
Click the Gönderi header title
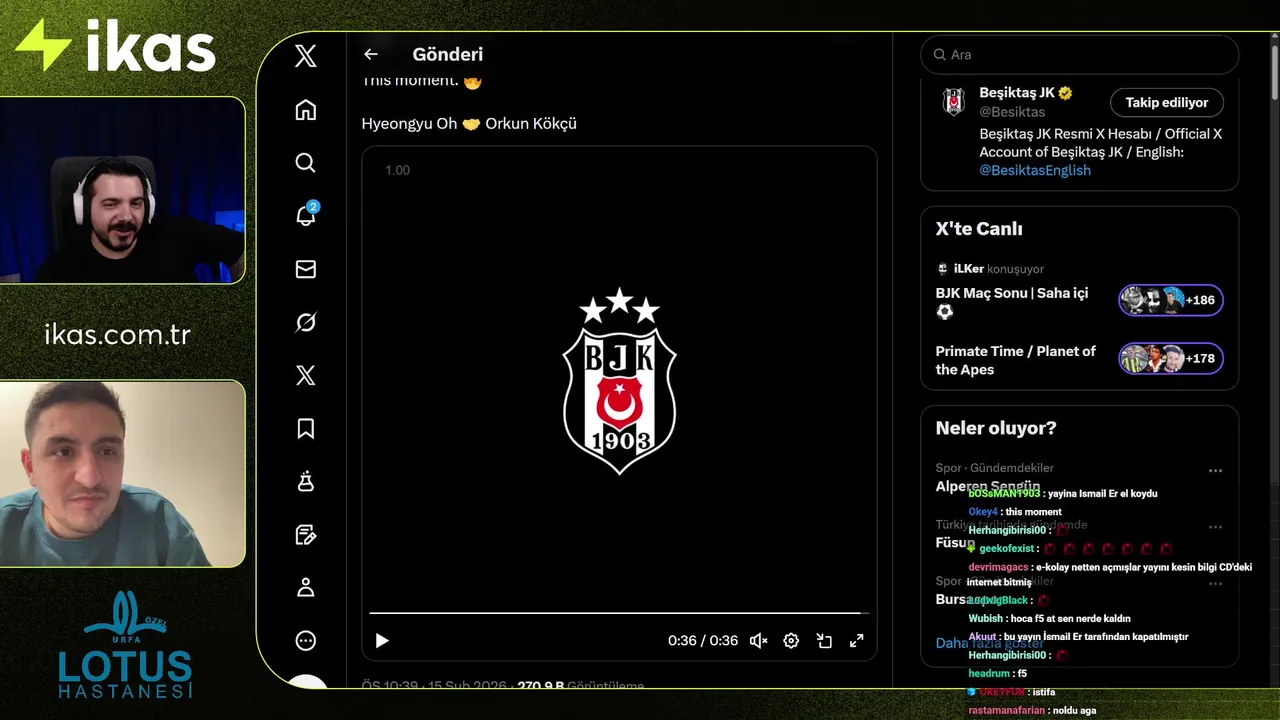click(447, 54)
